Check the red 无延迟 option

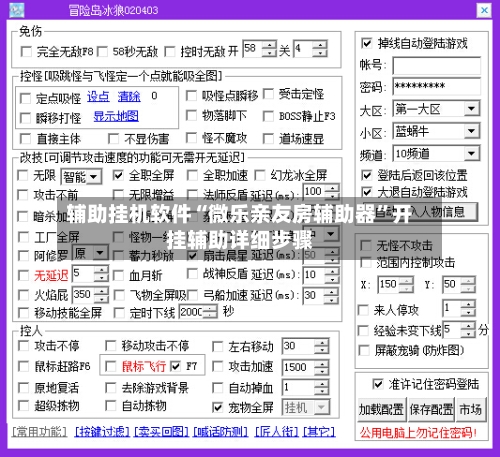pos(23,275)
